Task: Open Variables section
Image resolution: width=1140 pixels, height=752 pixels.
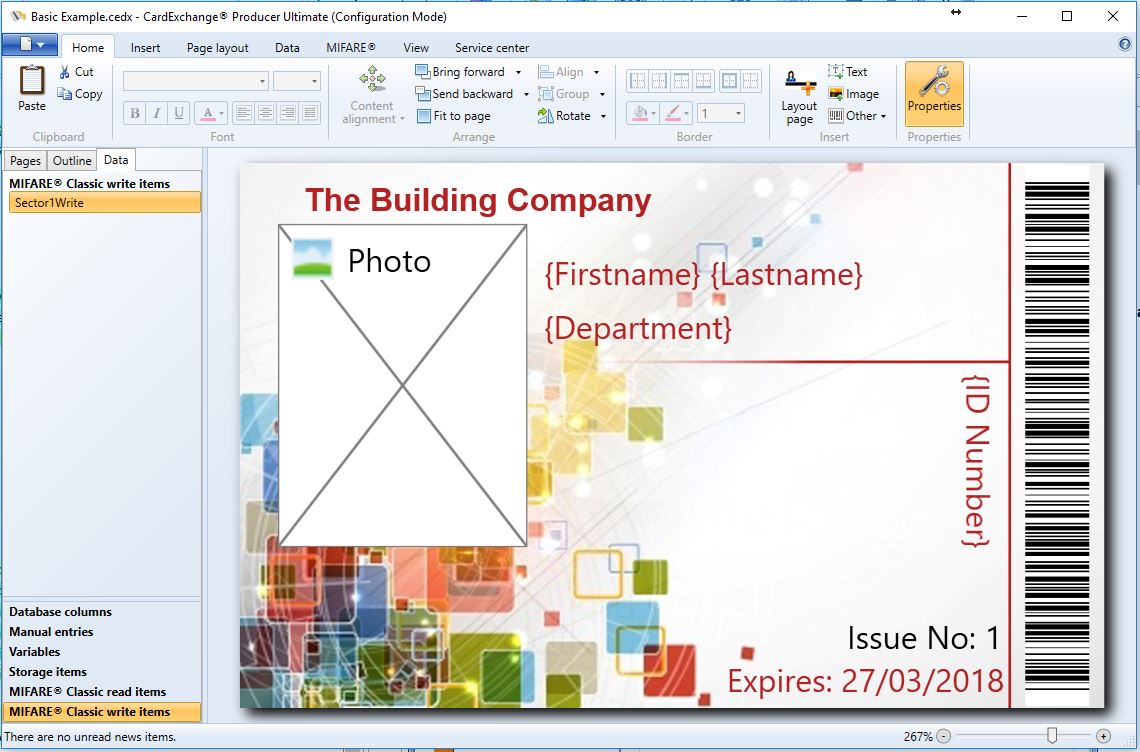Action: [34, 652]
